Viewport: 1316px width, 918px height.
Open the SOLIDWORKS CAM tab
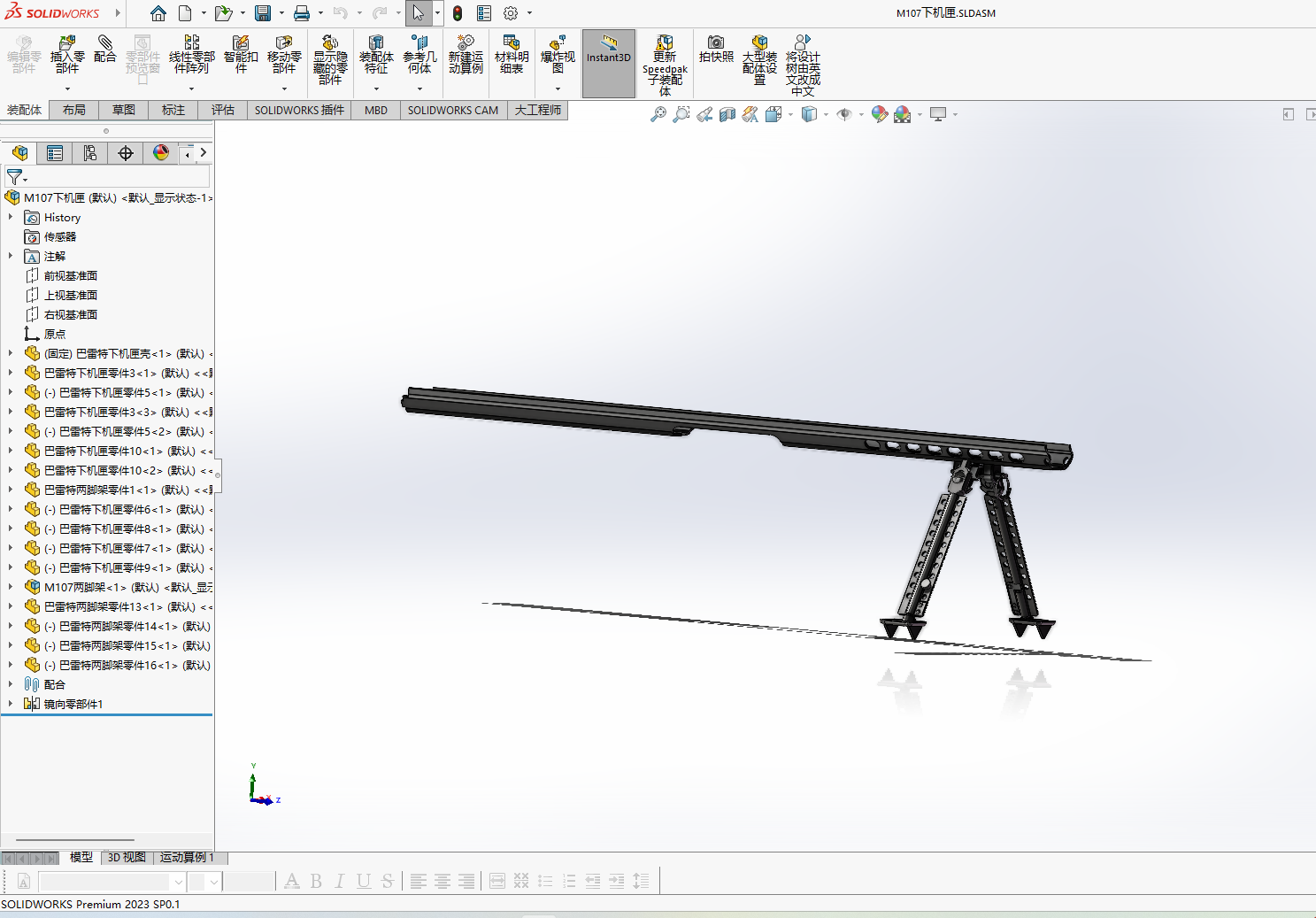[453, 110]
